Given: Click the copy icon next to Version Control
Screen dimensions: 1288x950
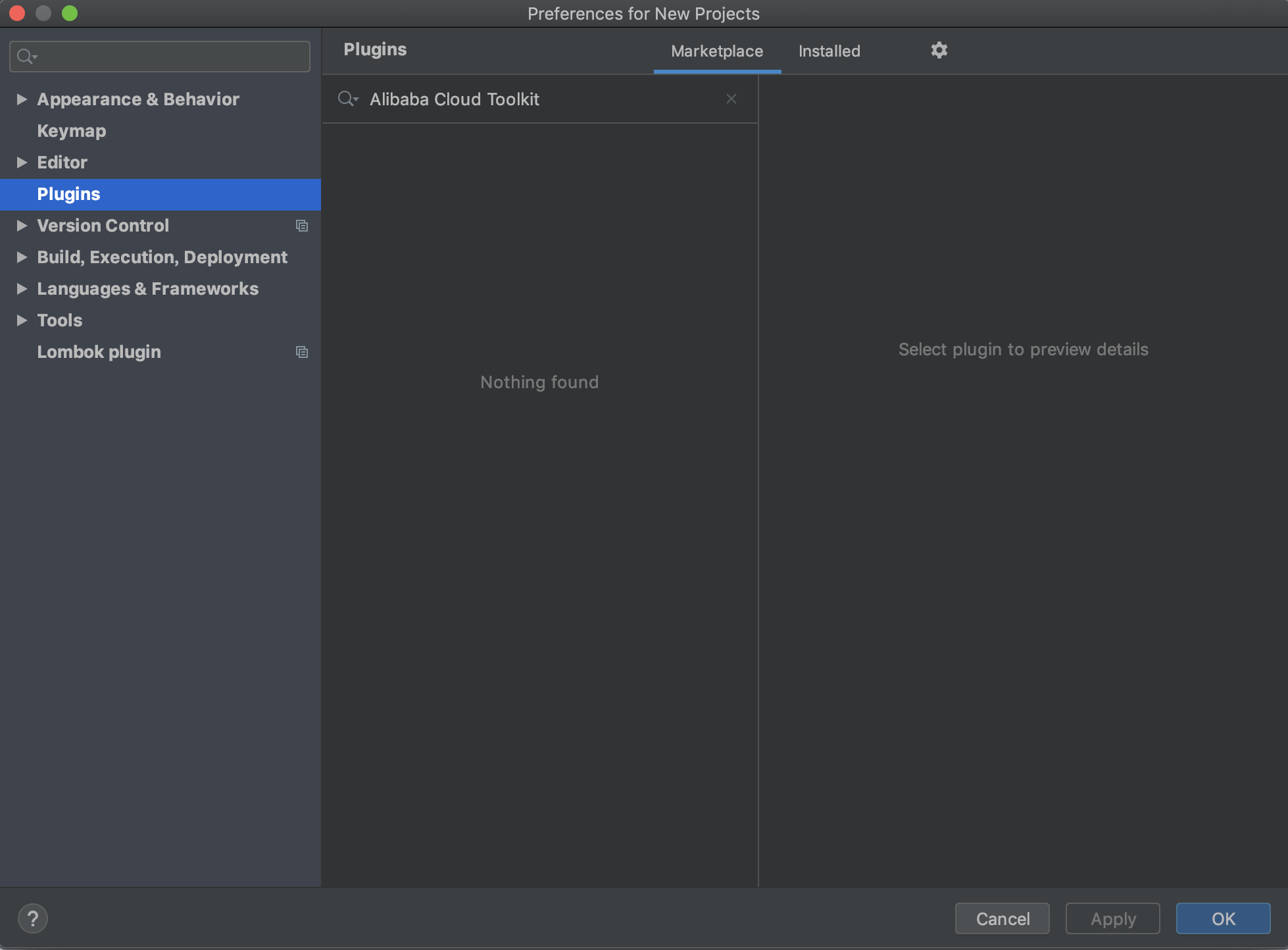Looking at the screenshot, I should pyautogui.click(x=301, y=225).
